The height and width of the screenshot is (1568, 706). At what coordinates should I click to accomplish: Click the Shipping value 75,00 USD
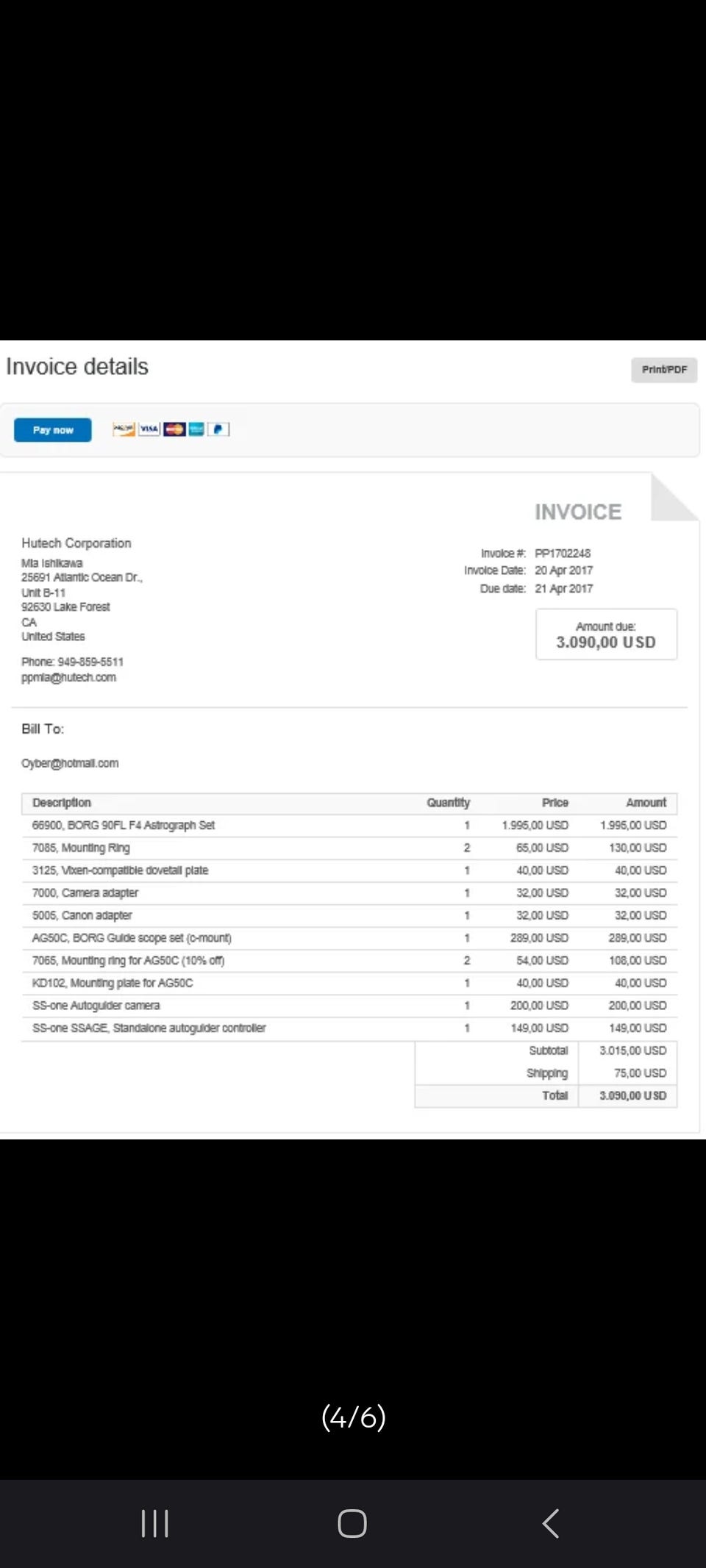click(641, 1073)
